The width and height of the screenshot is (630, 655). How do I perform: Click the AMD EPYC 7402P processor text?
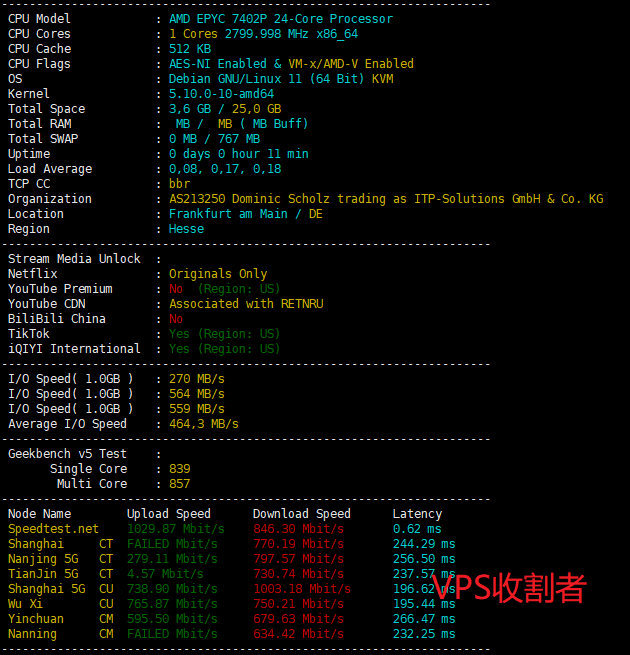click(280, 19)
